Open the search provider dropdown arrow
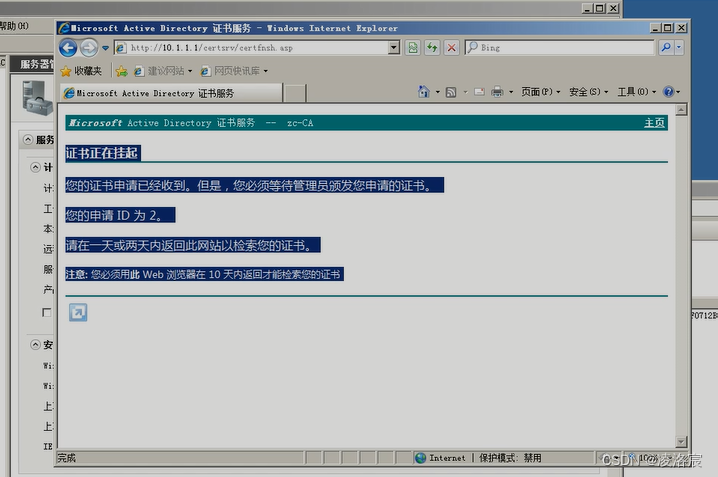 679,47
